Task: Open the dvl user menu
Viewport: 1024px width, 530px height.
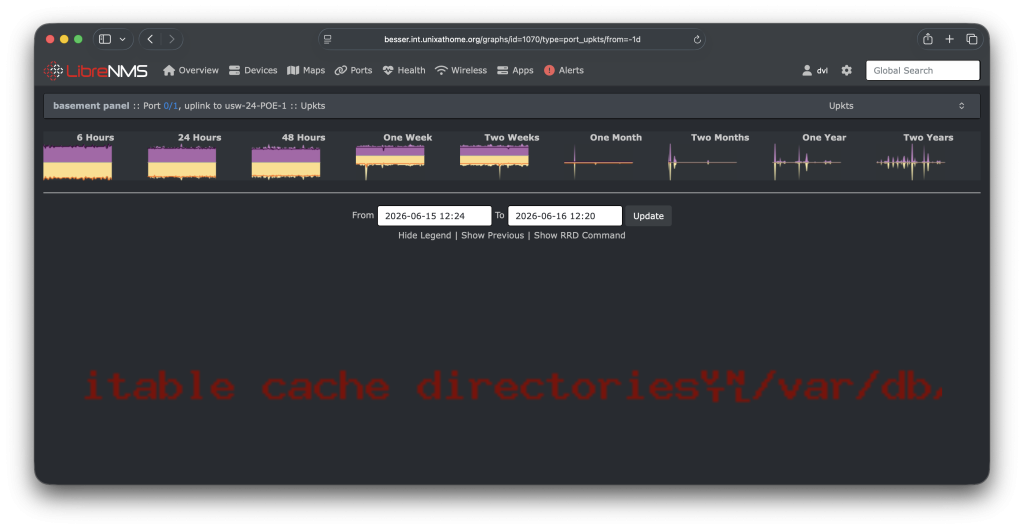Action: (x=815, y=70)
